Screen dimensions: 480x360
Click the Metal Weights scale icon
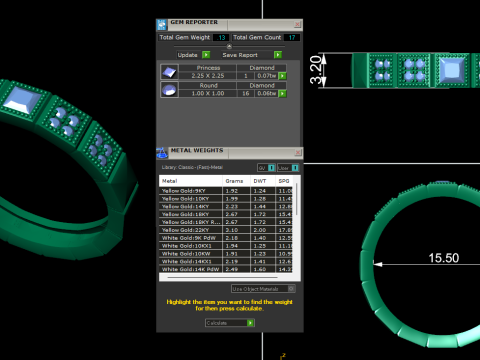point(162,153)
